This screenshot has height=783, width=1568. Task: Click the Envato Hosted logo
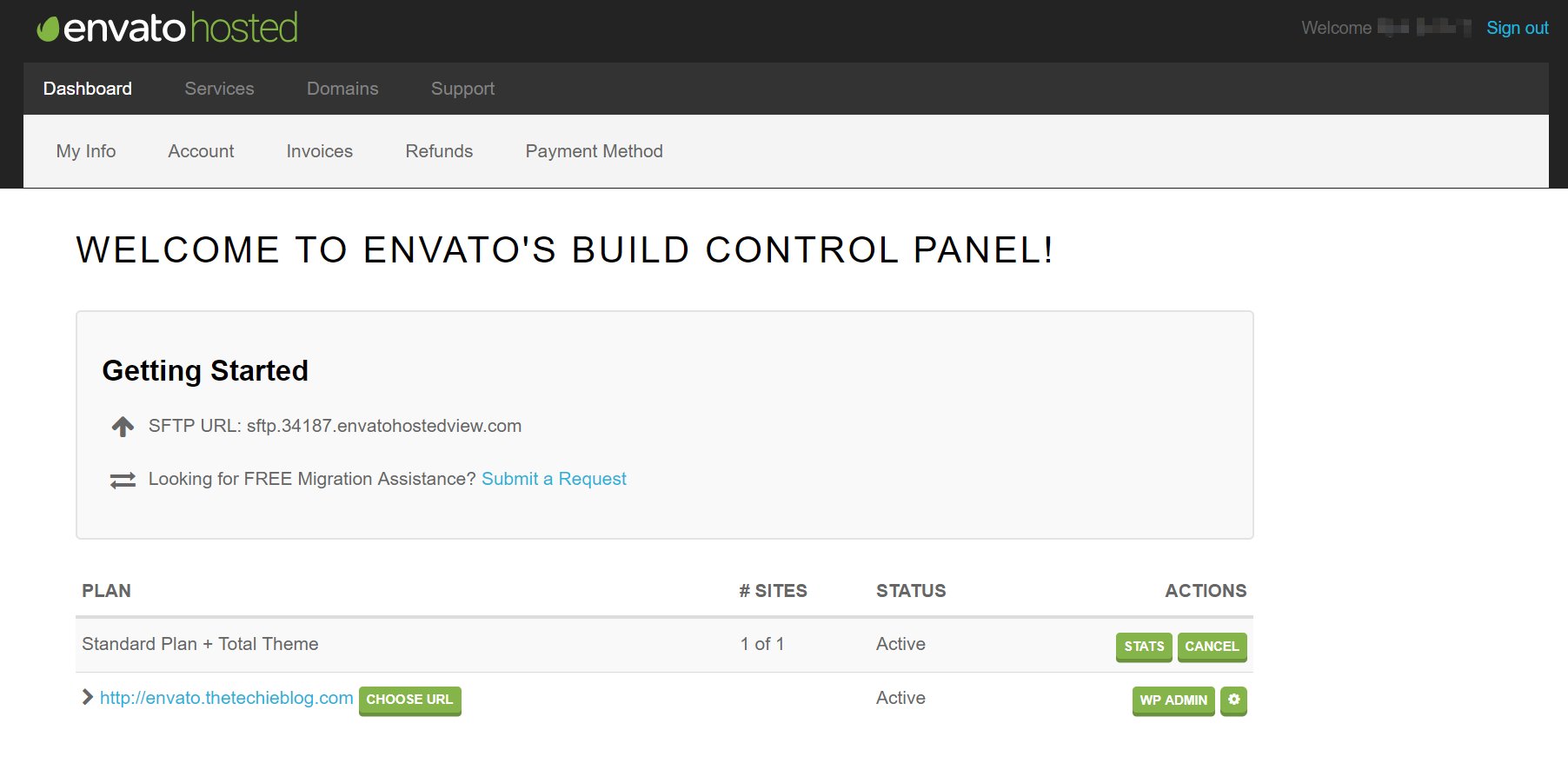(167, 28)
